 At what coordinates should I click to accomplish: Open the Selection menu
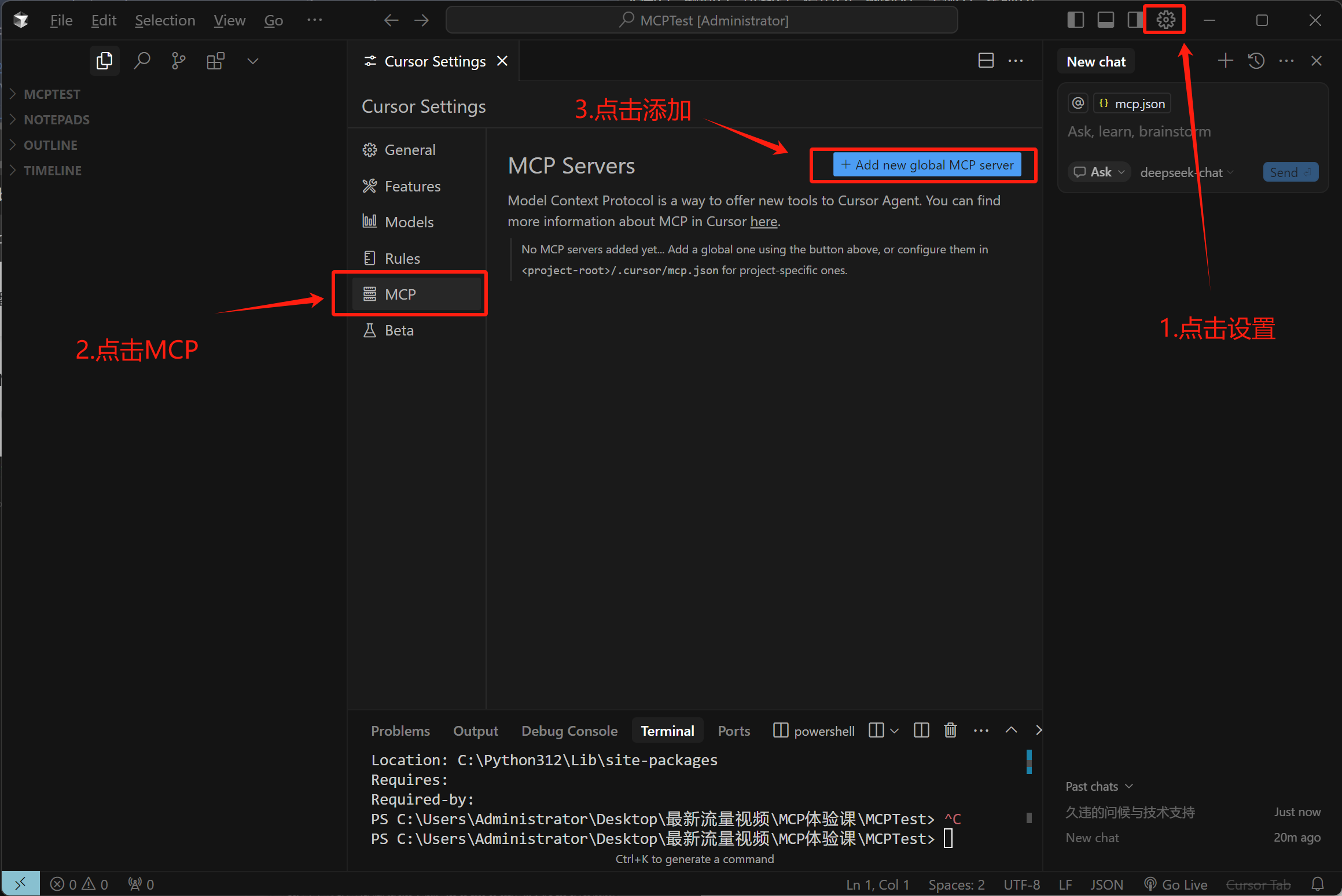[x=165, y=20]
